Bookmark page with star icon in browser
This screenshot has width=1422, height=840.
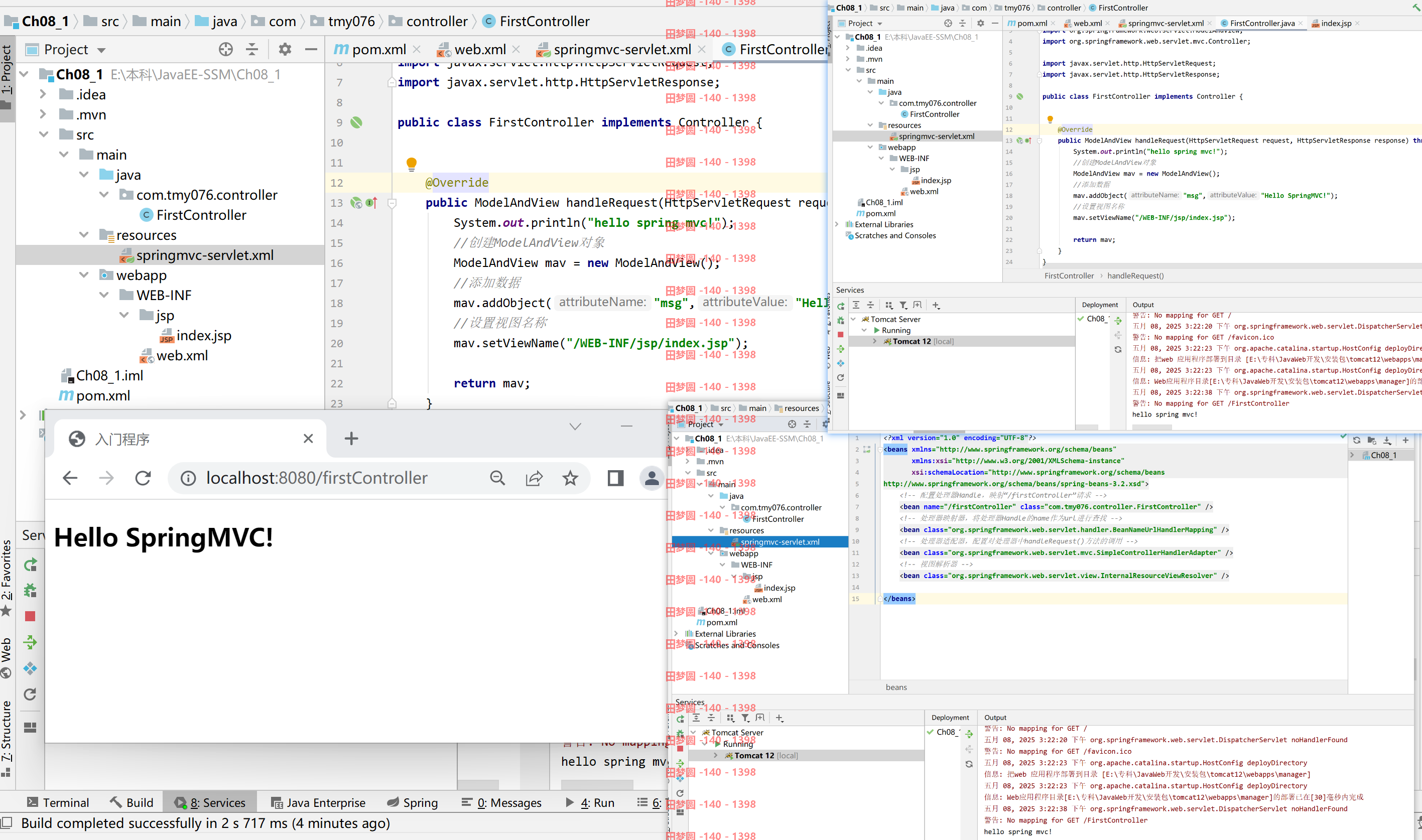(x=570, y=478)
